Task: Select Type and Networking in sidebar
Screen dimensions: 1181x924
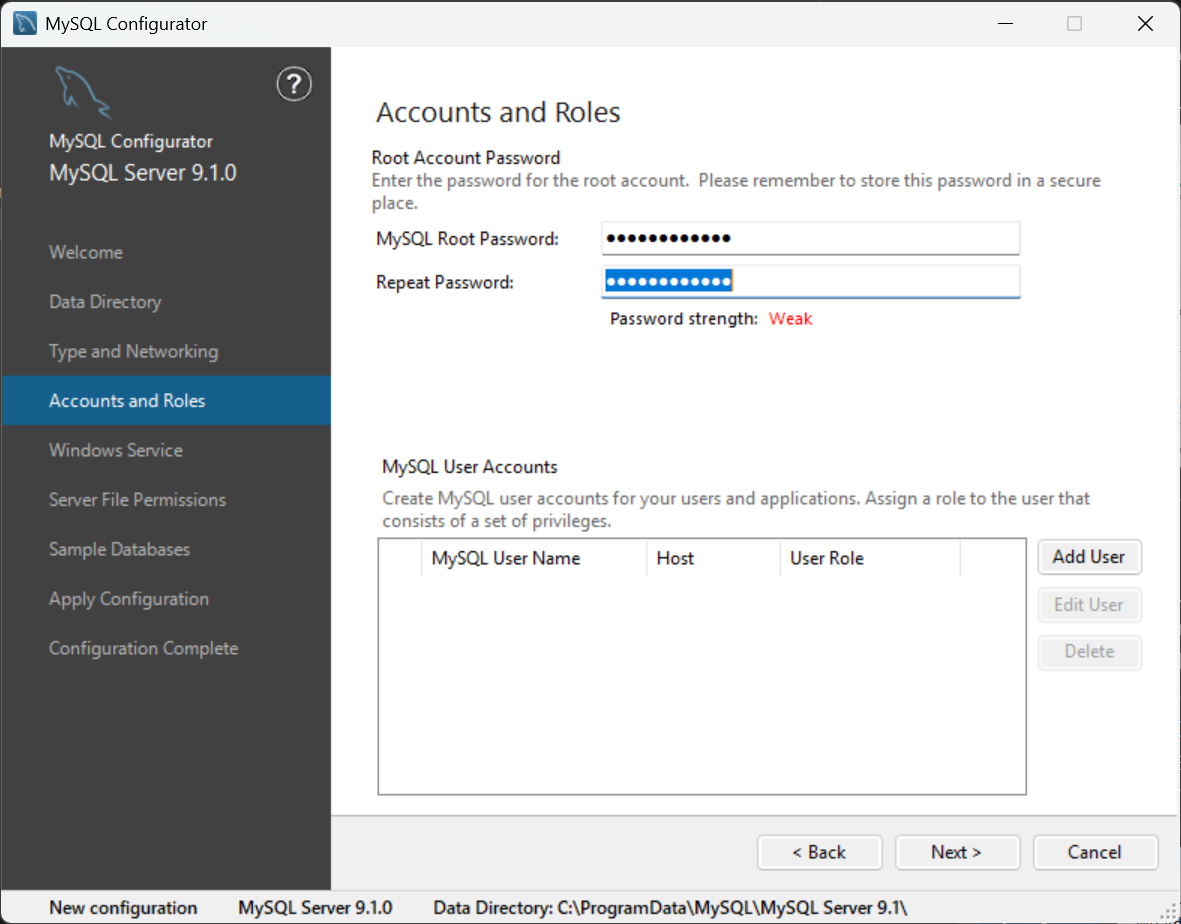Action: pyautogui.click(x=133, y=351)
